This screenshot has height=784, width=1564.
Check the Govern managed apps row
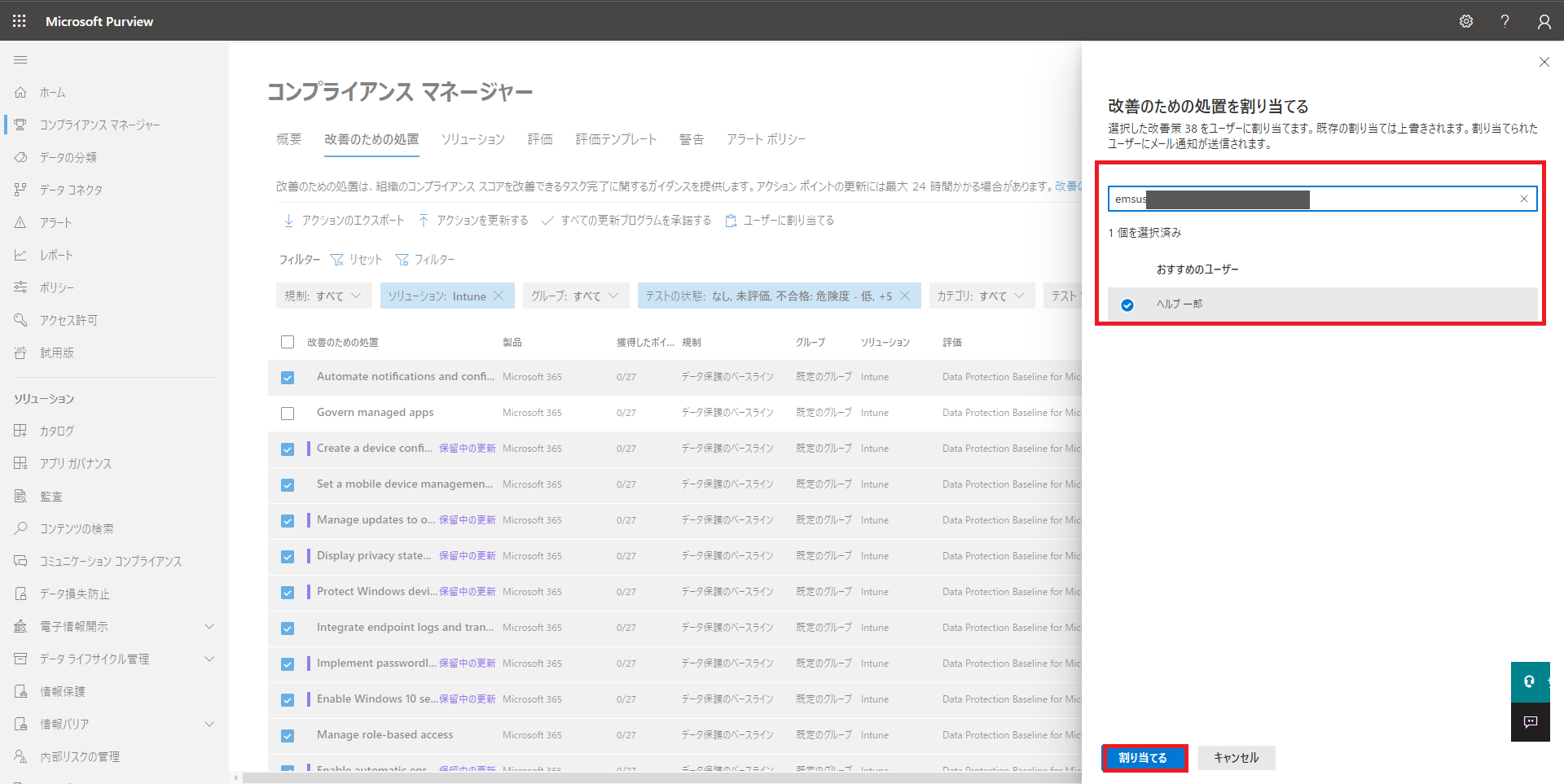tap(288, 414)
